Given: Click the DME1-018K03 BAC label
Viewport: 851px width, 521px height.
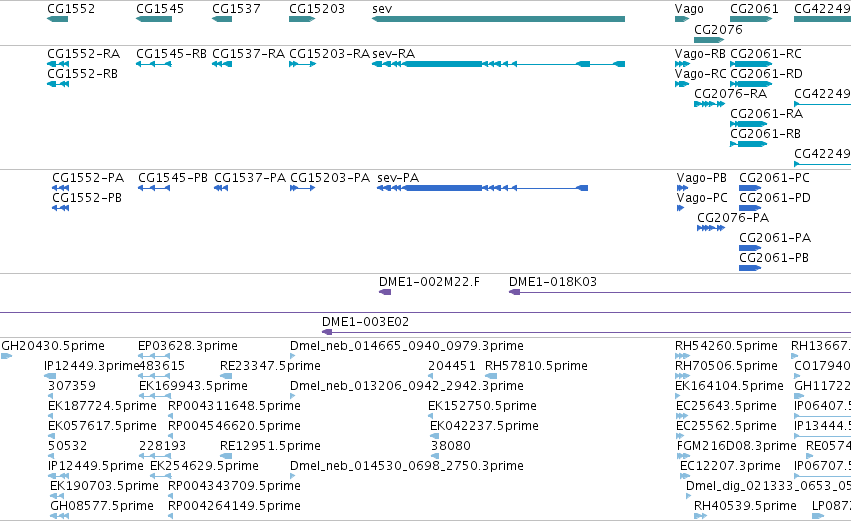Looking at the screenshot, I should click(x=552, y=282).
